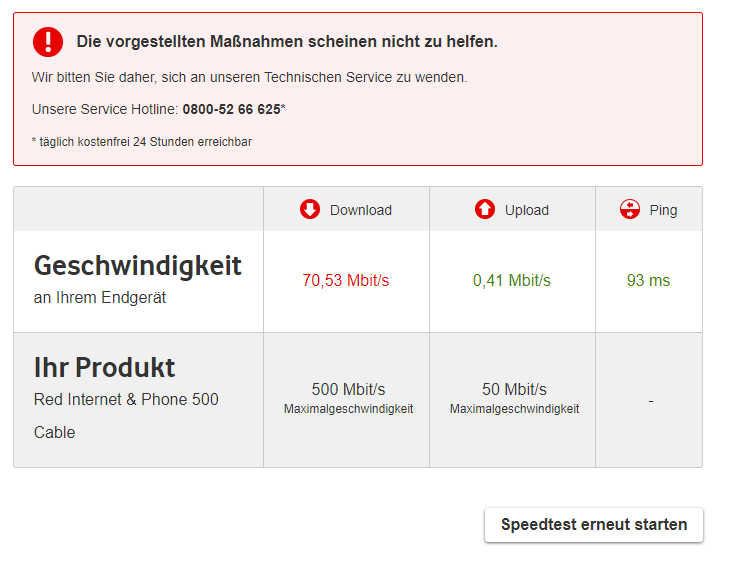Click the red Upload arrow icon
The image size is (730, 574).
(x=485, y=210)
